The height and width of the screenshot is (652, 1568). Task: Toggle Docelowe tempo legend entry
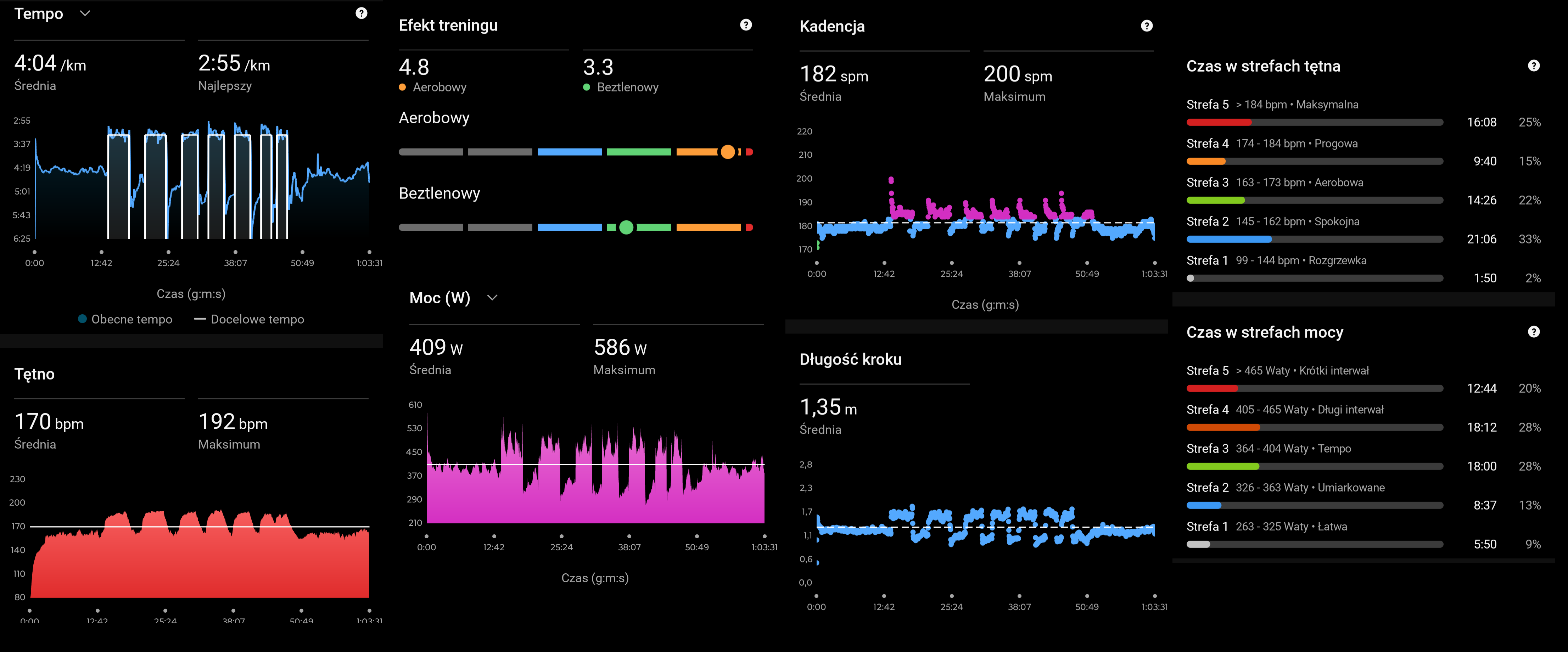tap(249, 319)
